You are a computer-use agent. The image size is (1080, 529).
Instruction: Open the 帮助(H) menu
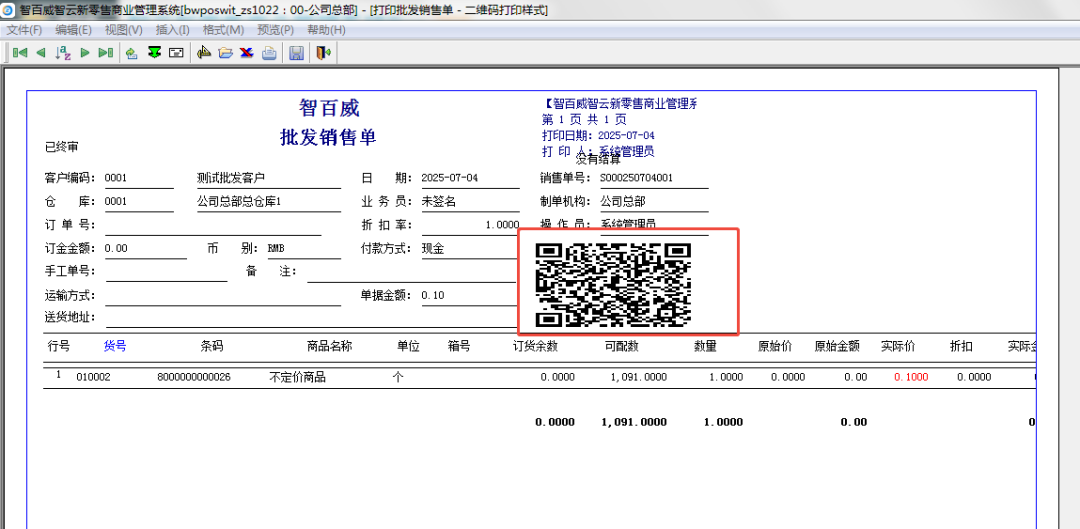326,30
